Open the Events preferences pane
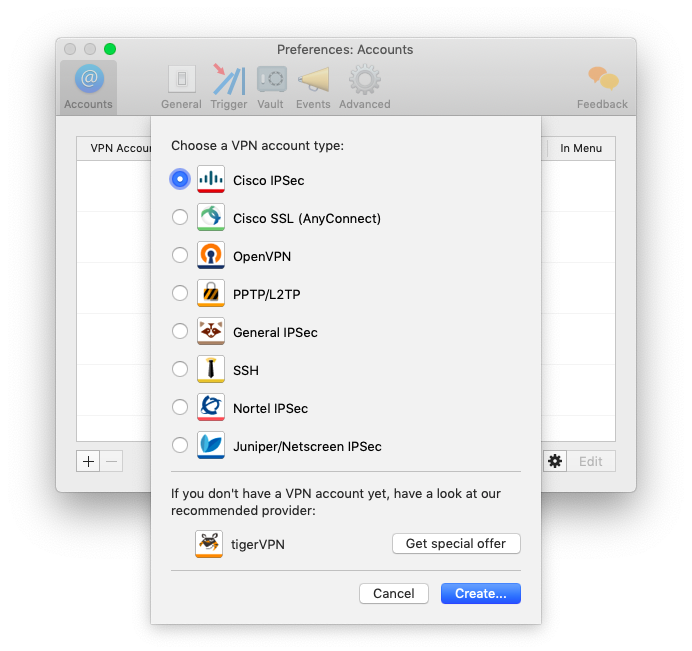Screen dimensions: 692x651 click(x=313, y=87)
